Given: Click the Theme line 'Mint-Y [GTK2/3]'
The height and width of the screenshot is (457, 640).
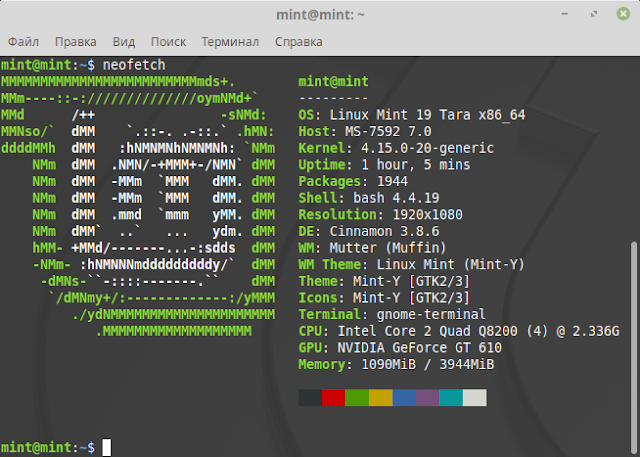Looking at the screenshot, I should click(411, 282).
